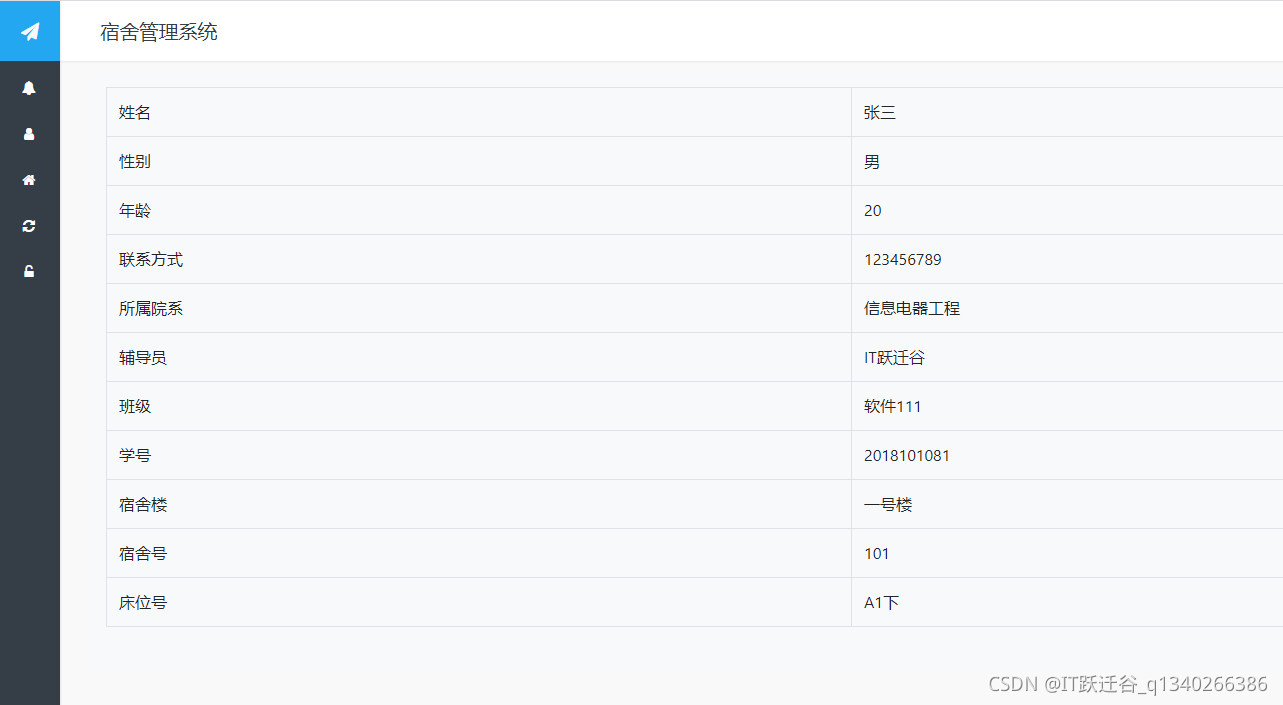Select the class value 软件111

[893, 407]
